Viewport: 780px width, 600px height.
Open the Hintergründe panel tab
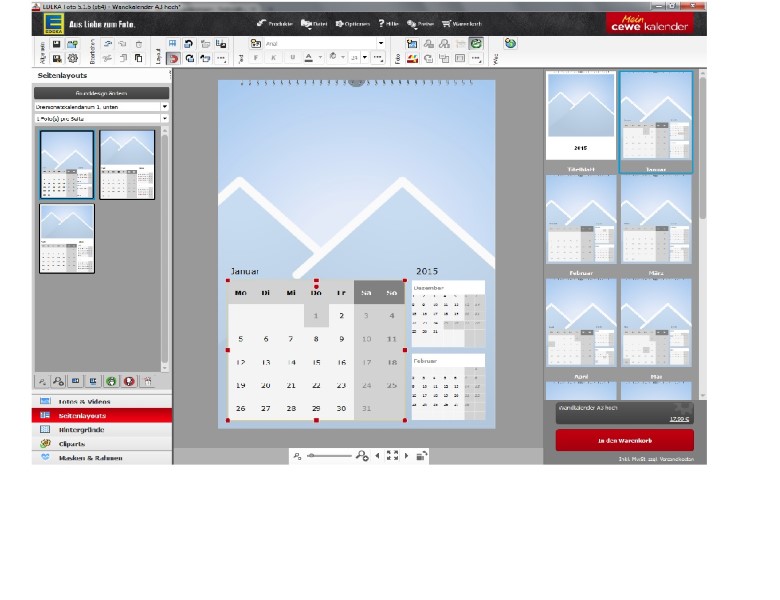[102, 430]
